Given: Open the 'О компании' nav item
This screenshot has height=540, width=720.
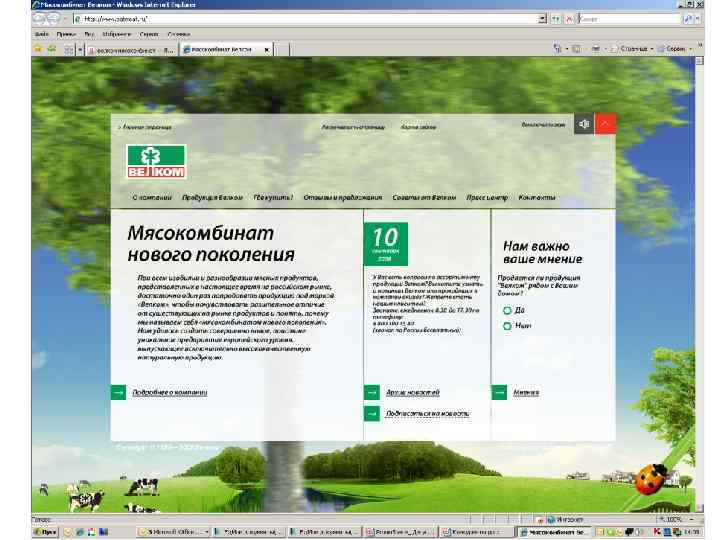Looking at the screenshot, I should [152, 197].
